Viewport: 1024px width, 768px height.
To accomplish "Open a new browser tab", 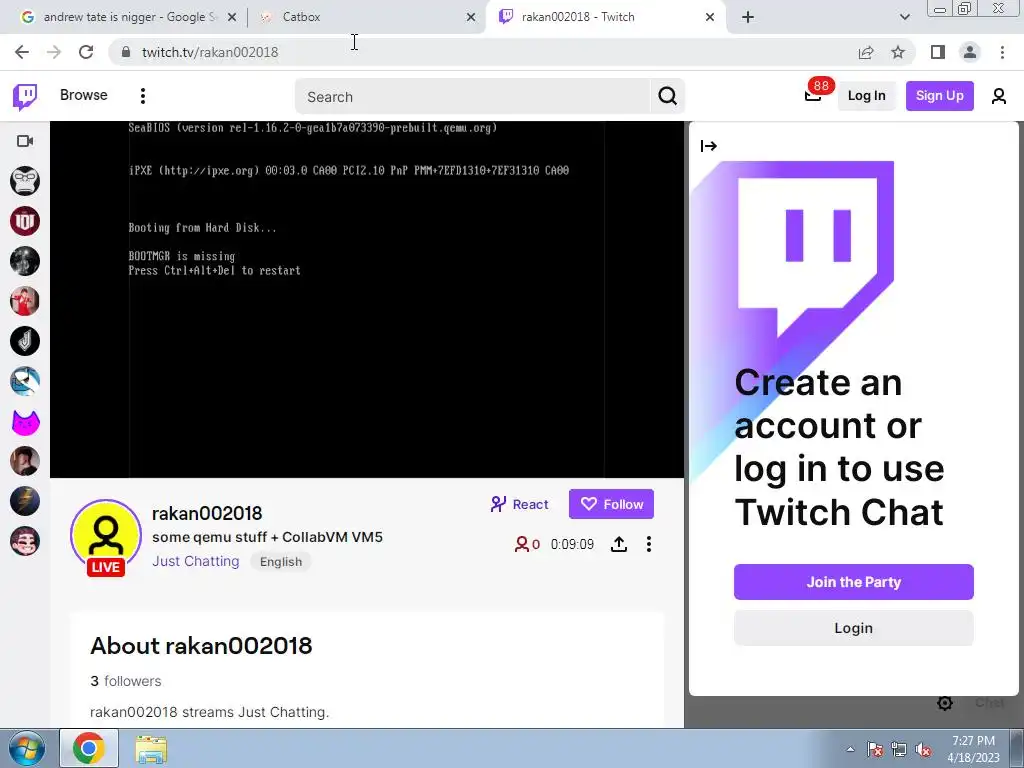I will pos(748,17).
